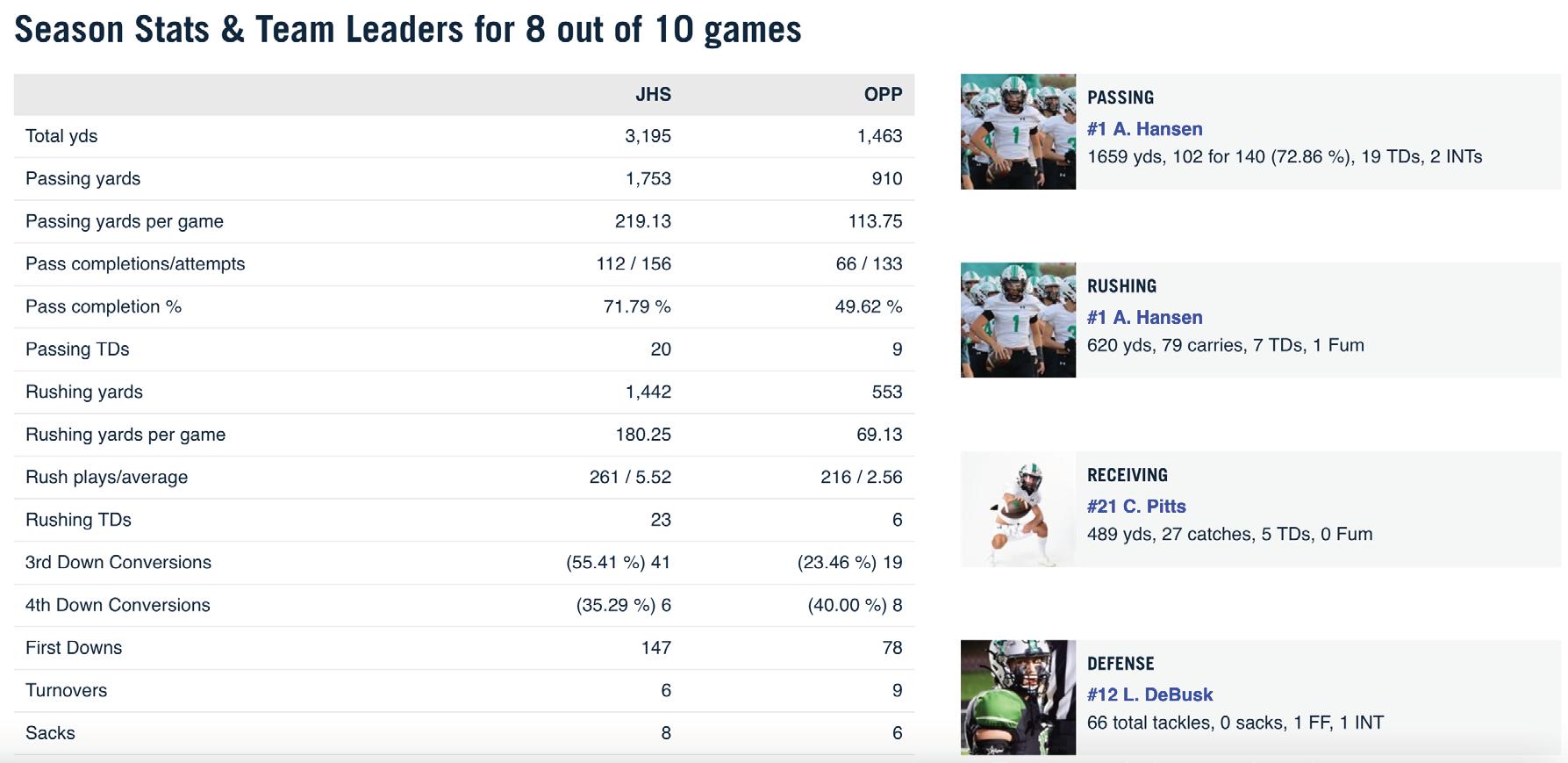Screen dimensions: 1568x763
Task: Open #12 L. DeBusk defense profile link
Action: pyautogui.click(x=1149, y=695)
